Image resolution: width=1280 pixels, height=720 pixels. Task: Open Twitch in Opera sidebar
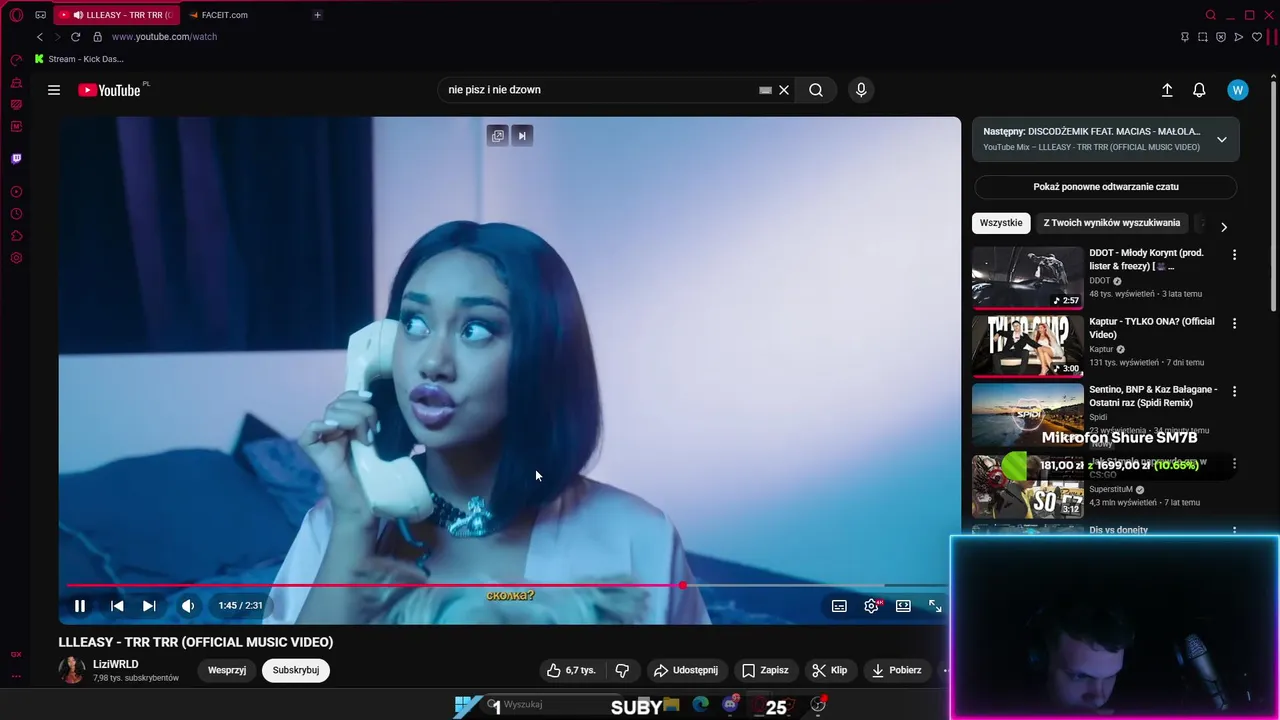pyautogui.click(x=16, y=159)
